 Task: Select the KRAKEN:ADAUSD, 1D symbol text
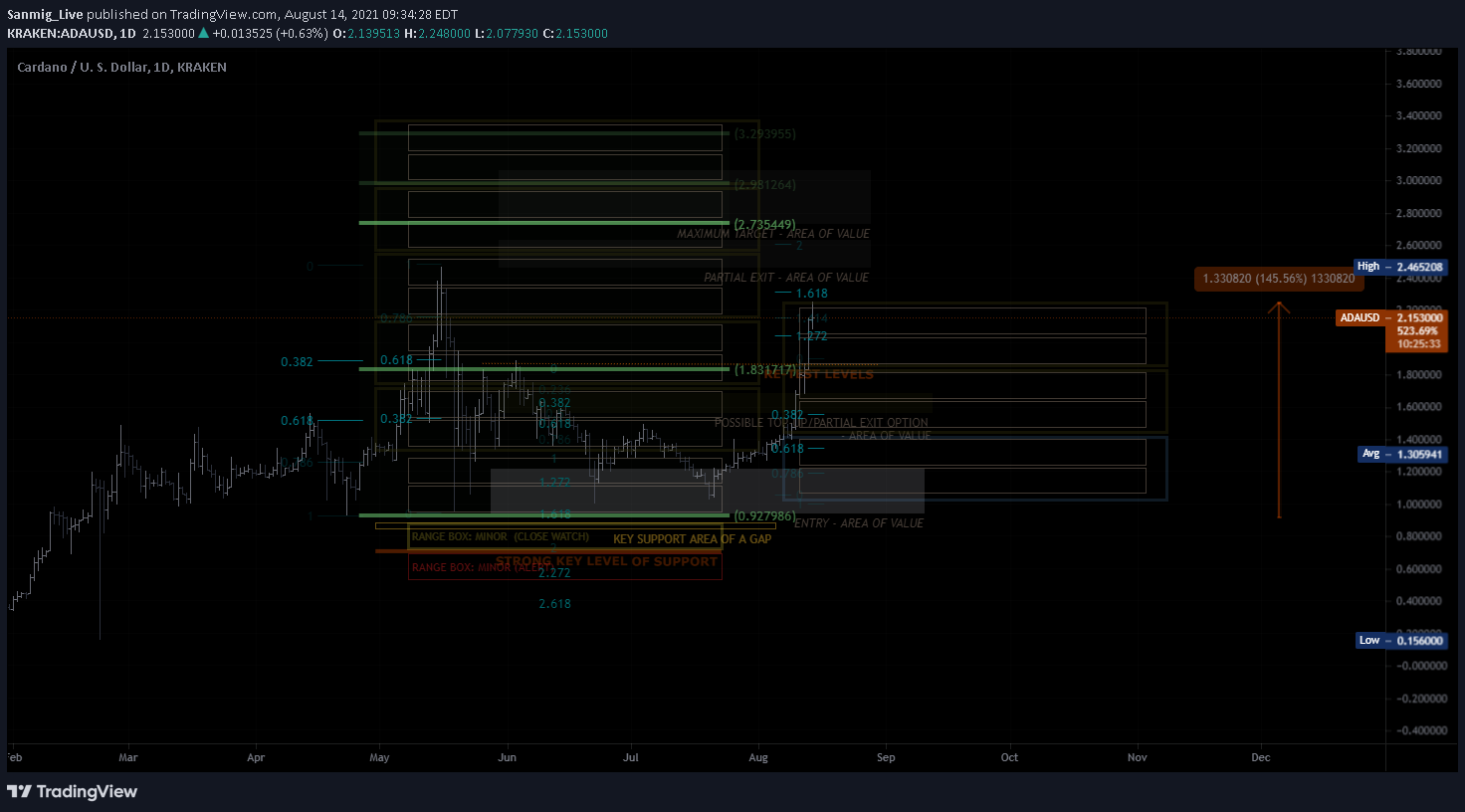tap(71, 34)
